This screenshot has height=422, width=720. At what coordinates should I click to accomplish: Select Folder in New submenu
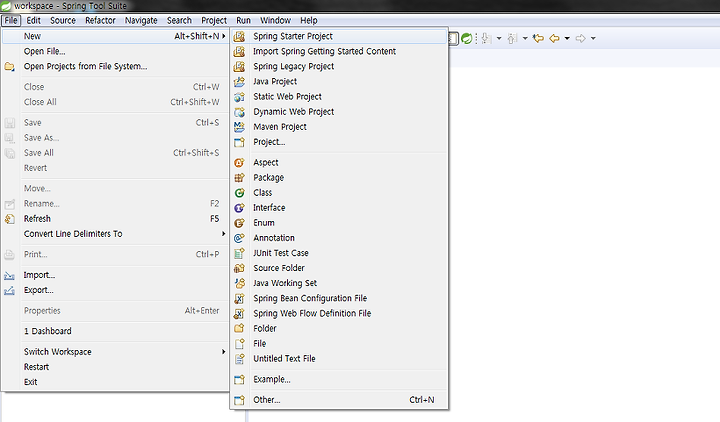[339, 329]
